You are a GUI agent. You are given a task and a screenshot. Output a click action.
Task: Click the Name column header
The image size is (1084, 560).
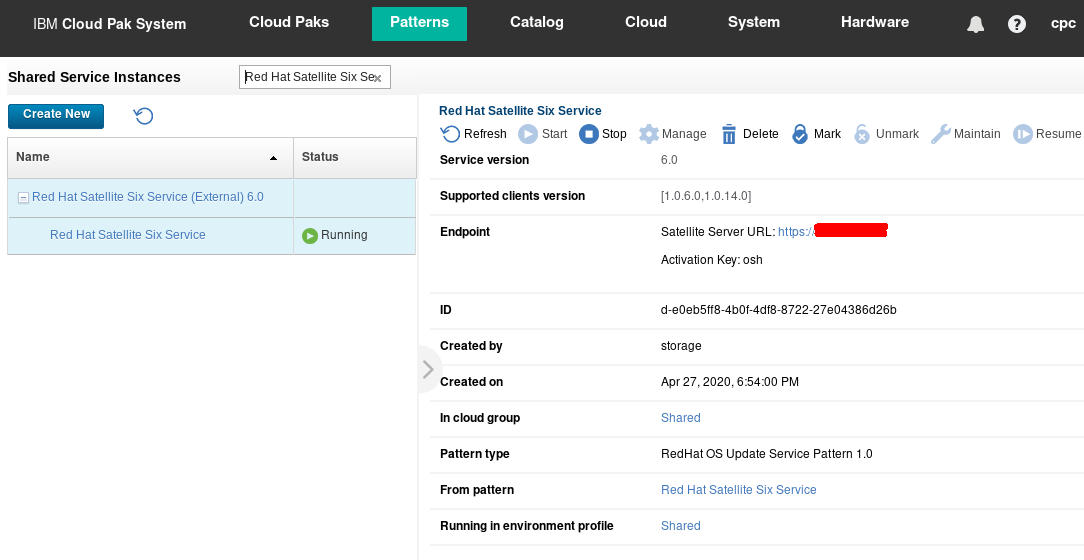151,158
